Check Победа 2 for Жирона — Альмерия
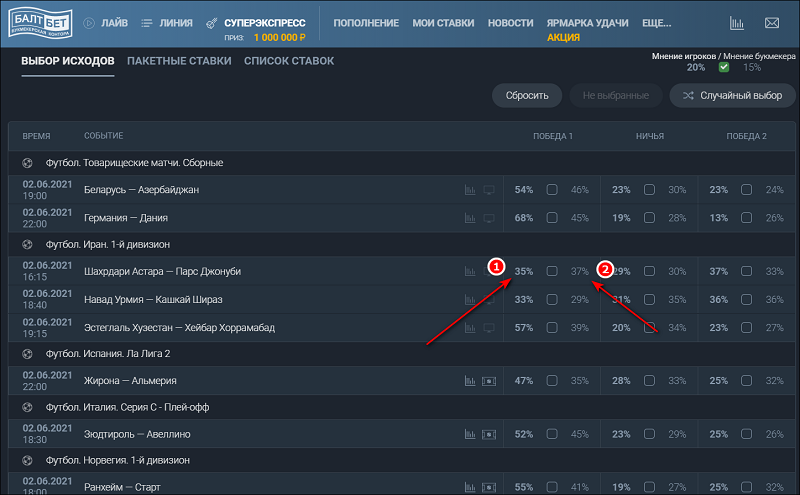The width and height of the screenshot is (800, 495). 746,380
